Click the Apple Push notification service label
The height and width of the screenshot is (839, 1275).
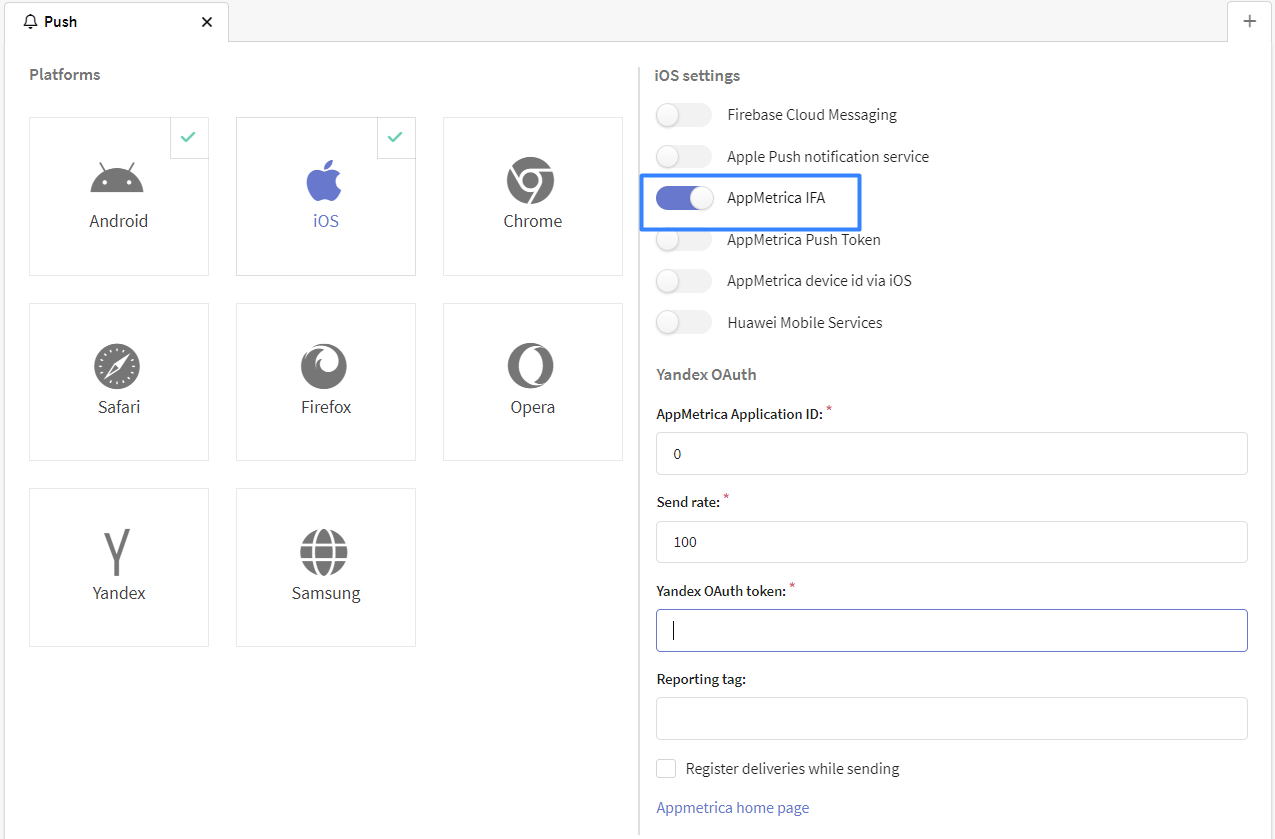click(828, 157)
